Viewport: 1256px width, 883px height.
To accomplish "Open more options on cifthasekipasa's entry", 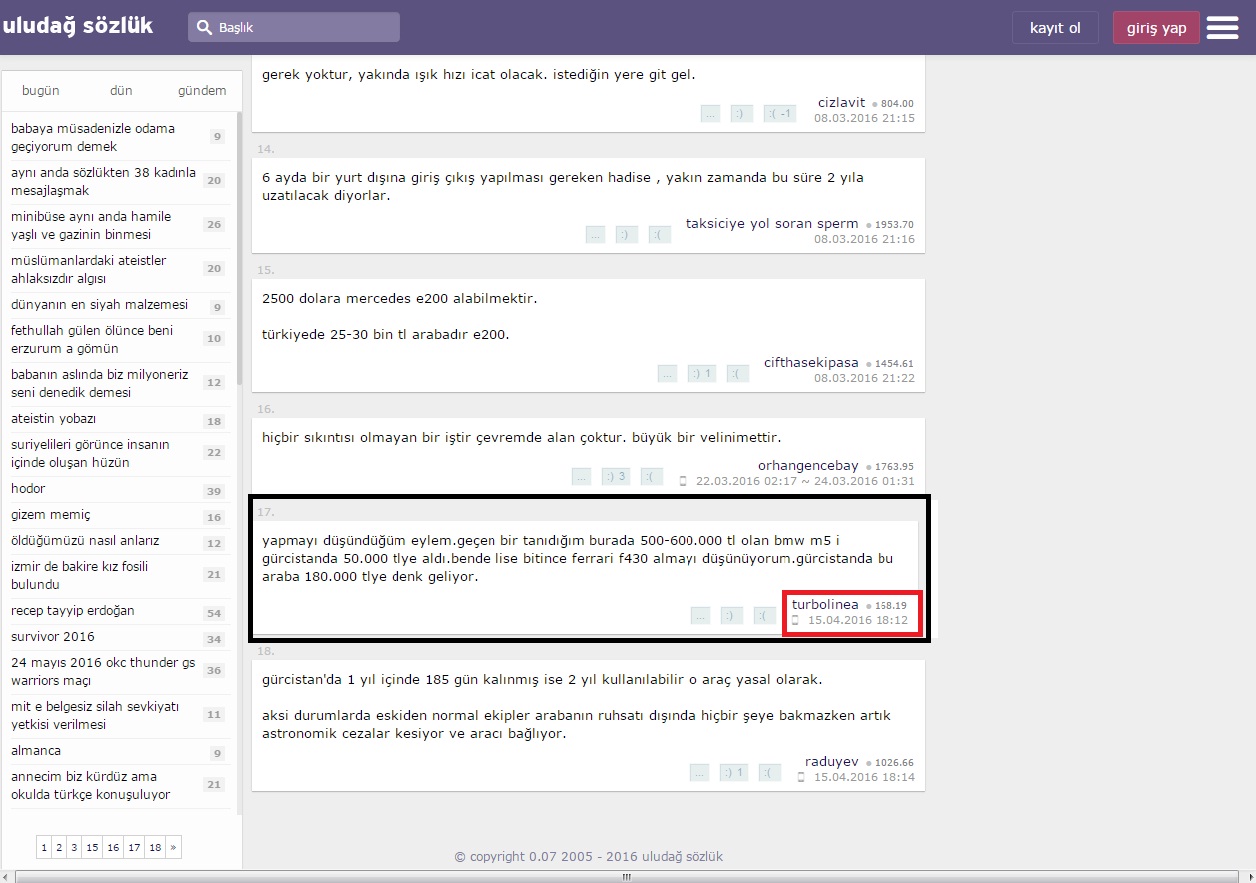I will (667, 373).
